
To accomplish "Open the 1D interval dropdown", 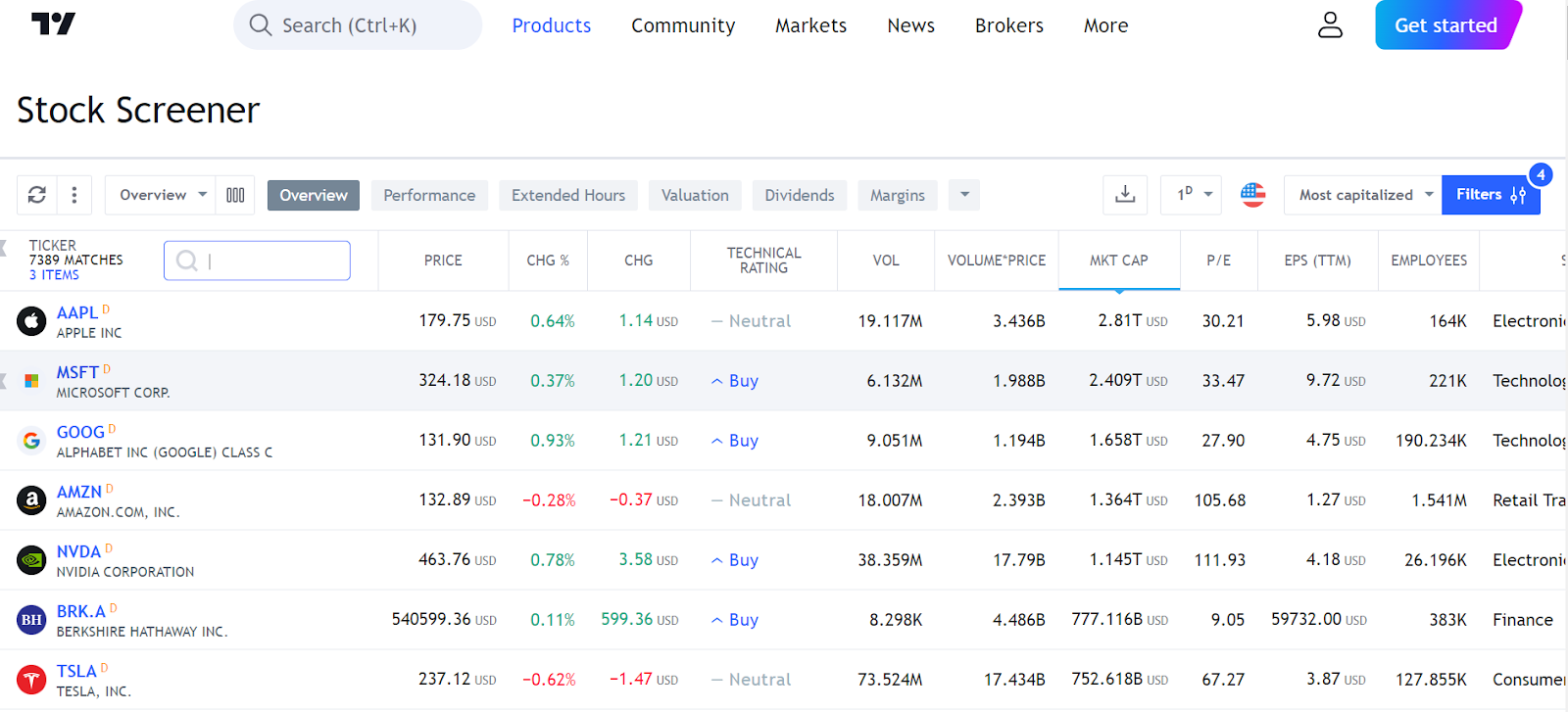I will [x=1192, y=195].
